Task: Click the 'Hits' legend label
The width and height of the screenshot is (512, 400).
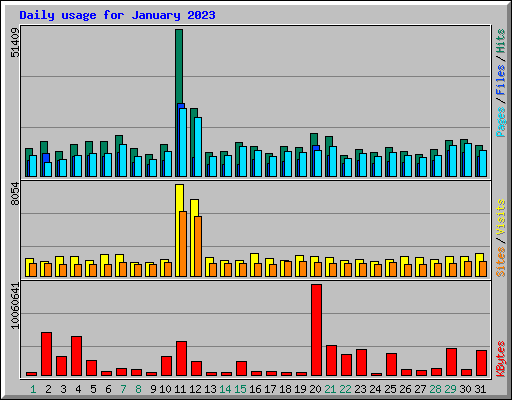Action: tap(500, 41)
